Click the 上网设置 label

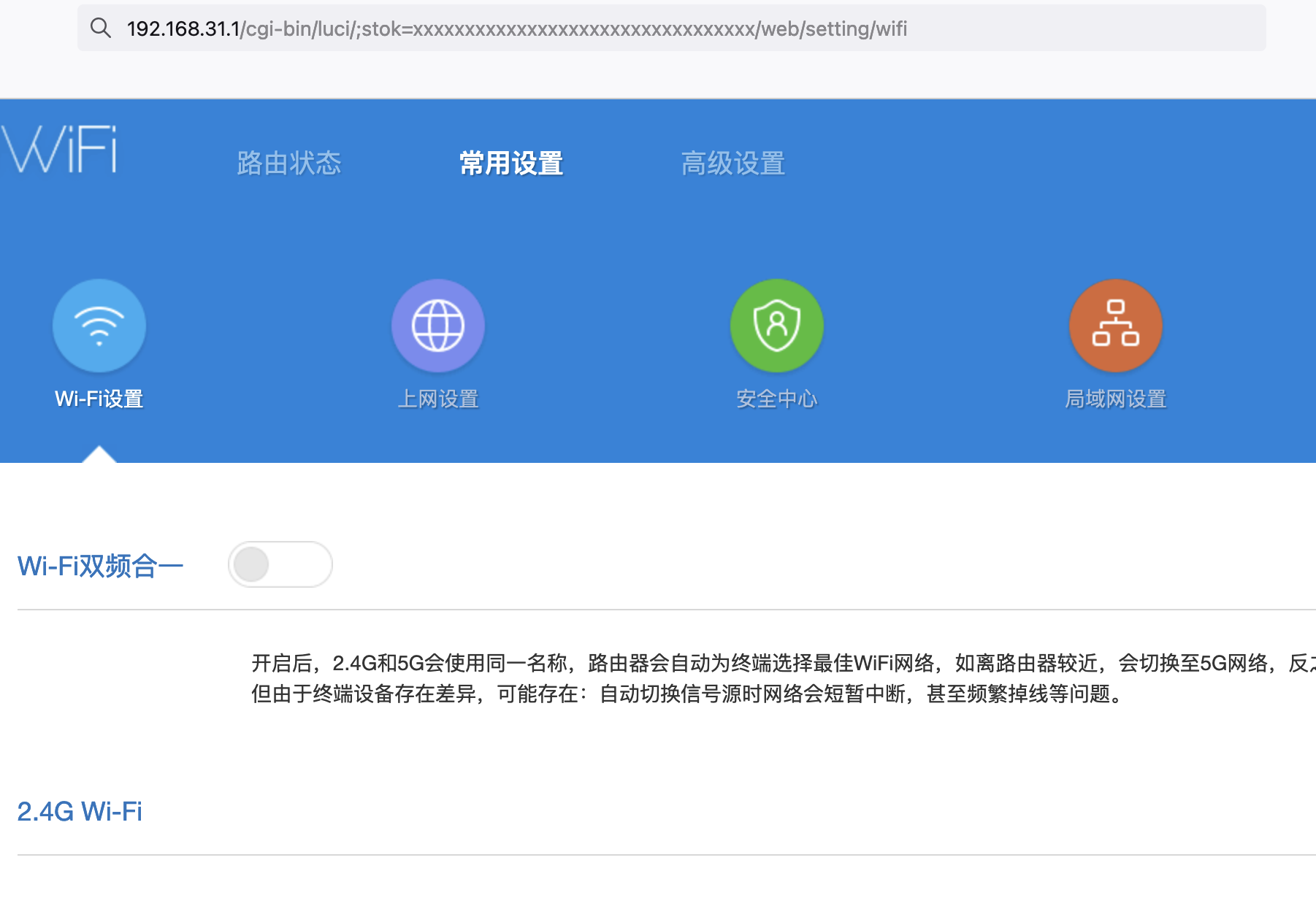pyautogui.click(x=438, y=399)
